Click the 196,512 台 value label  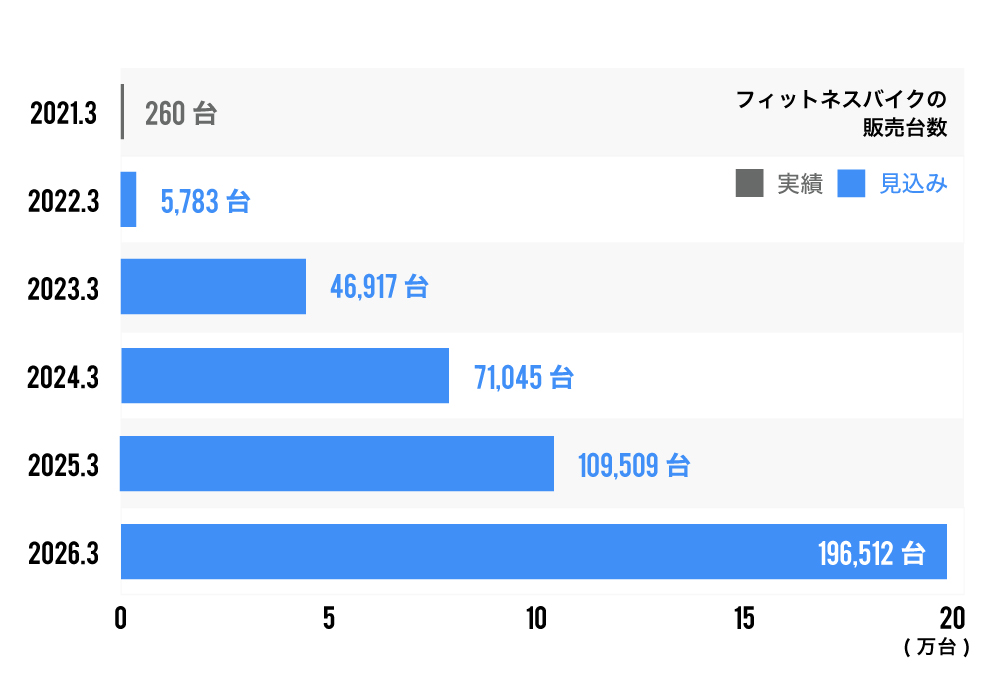871,553
